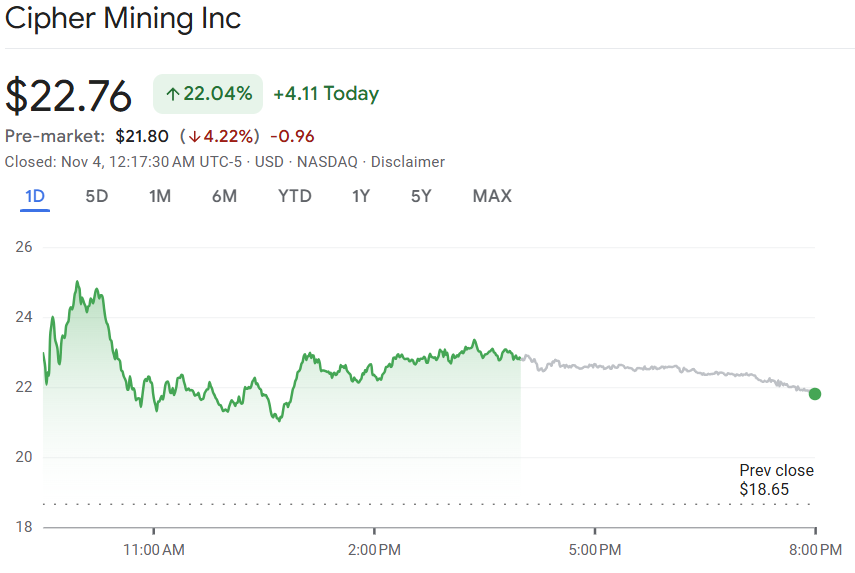Select the YTD range tab

click(295, 196)
